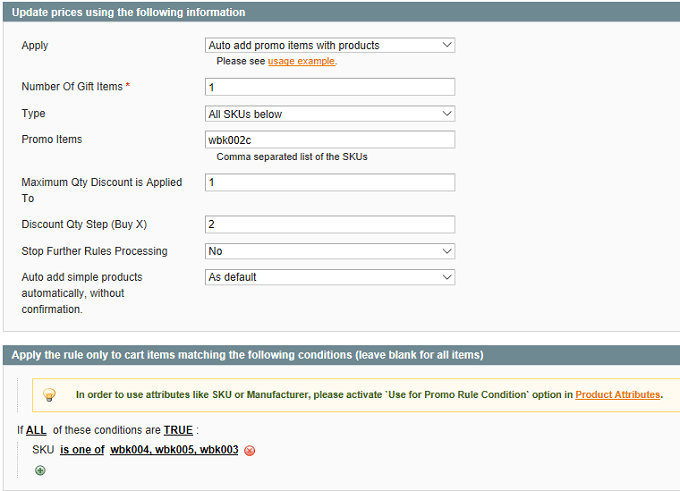Click the ALL condition aggregator link
The width and height of the screenshot is (680, 491).
36,430
